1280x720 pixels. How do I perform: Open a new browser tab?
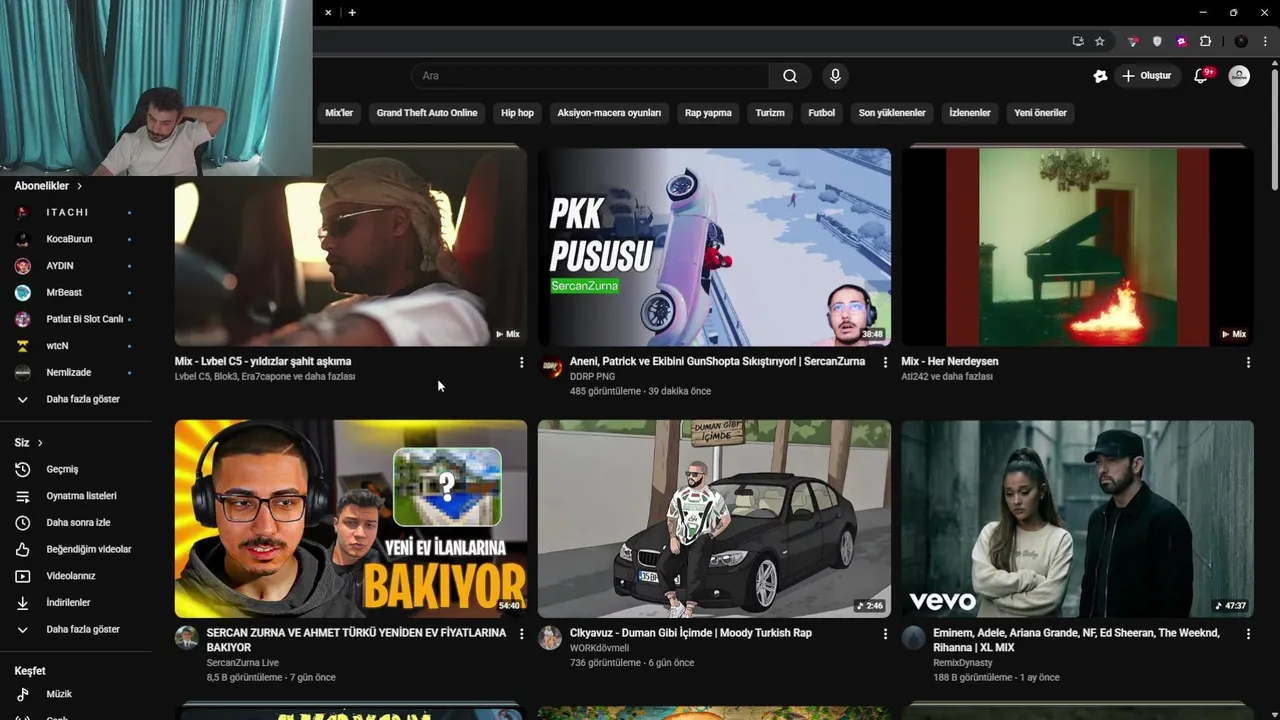pyautogui.click(x=352, y=12)
